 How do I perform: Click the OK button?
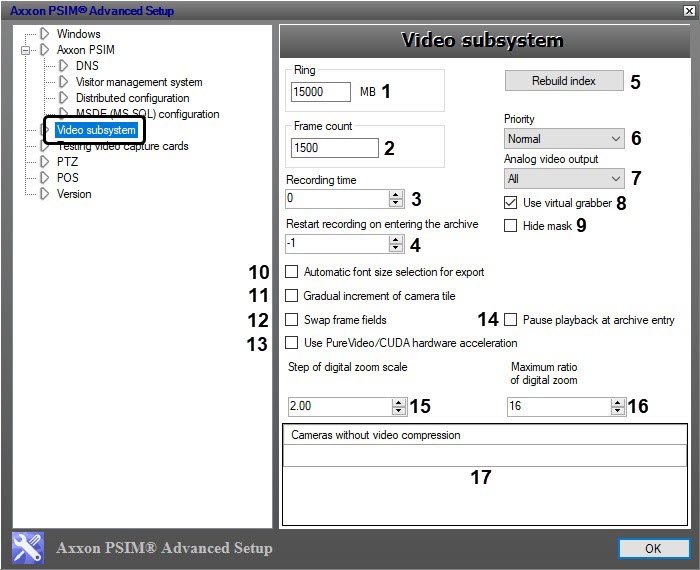653,548
